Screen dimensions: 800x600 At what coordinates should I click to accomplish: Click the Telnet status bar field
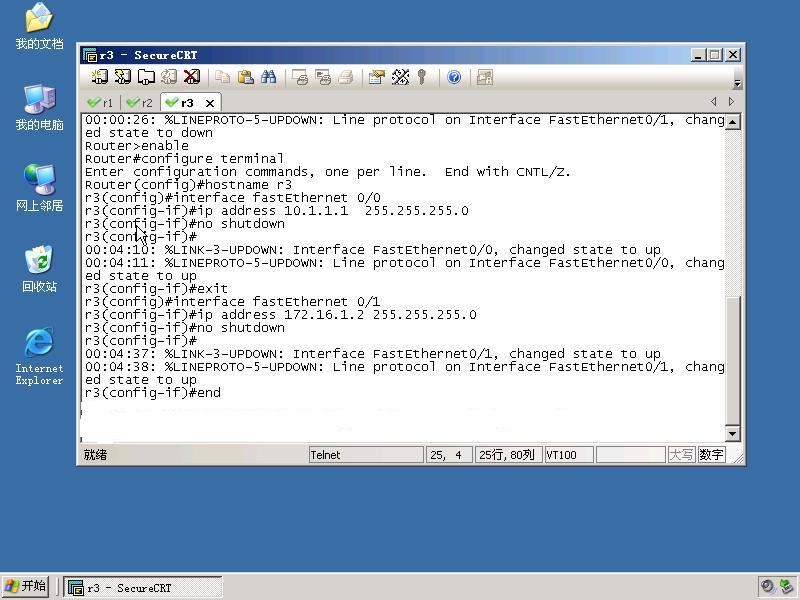coord(366,455)
